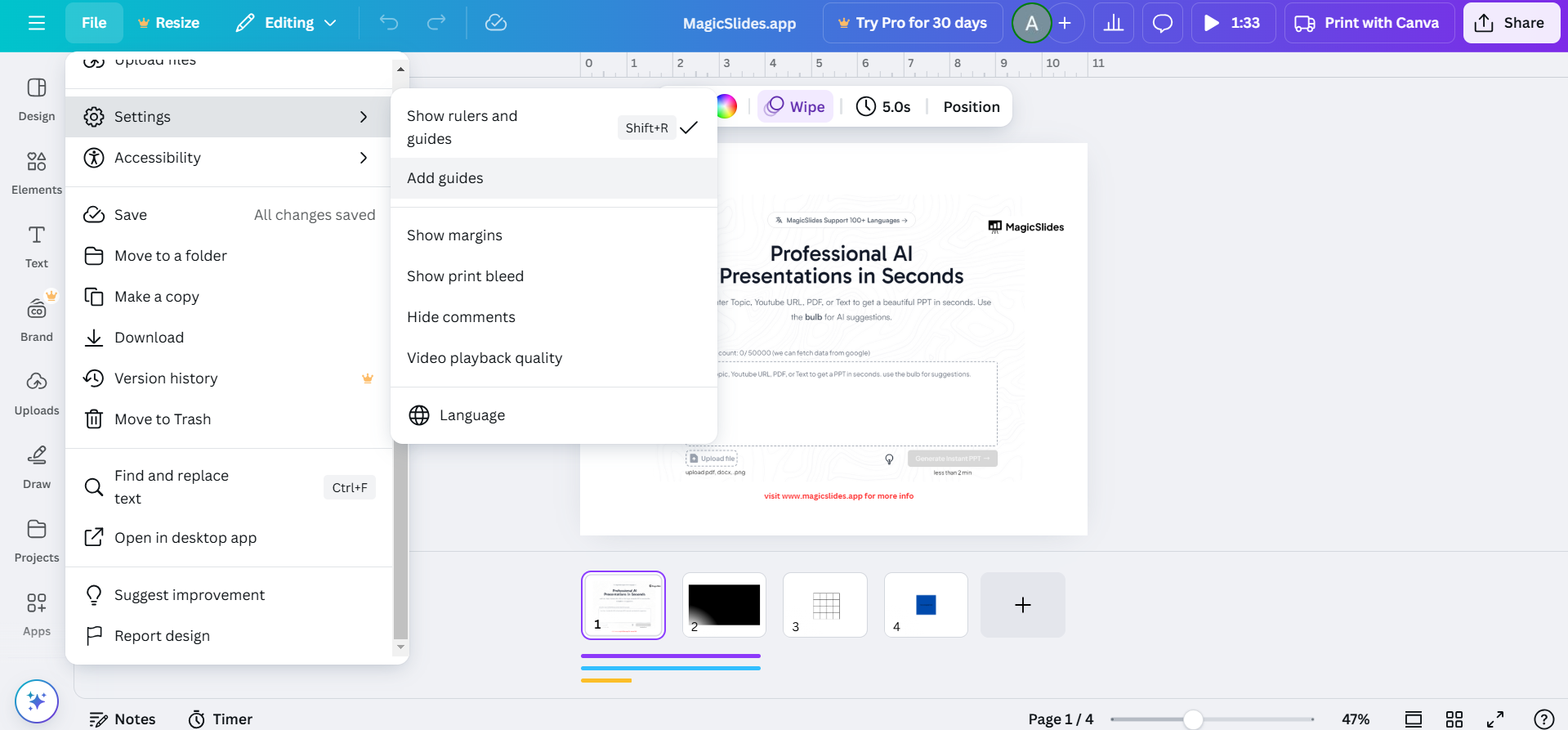This screenshot has width=1568, height=730.
Task: Toggle Show print bleed option
Action: [554, 276]
